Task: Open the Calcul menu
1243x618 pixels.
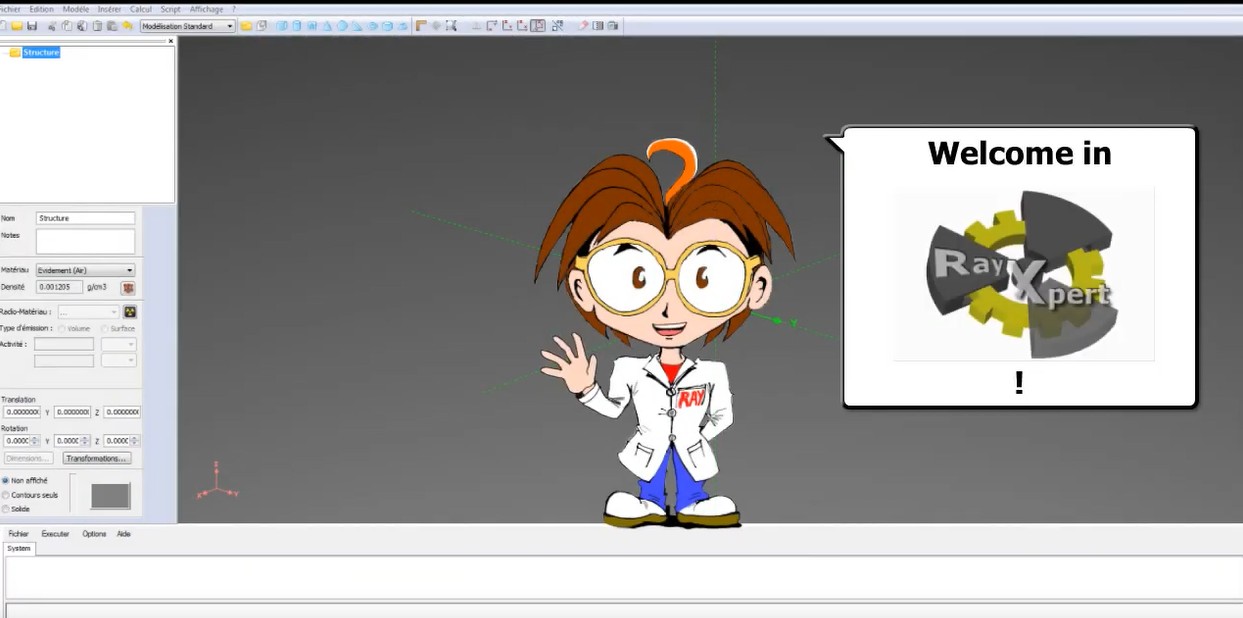Action: (141, 9)
